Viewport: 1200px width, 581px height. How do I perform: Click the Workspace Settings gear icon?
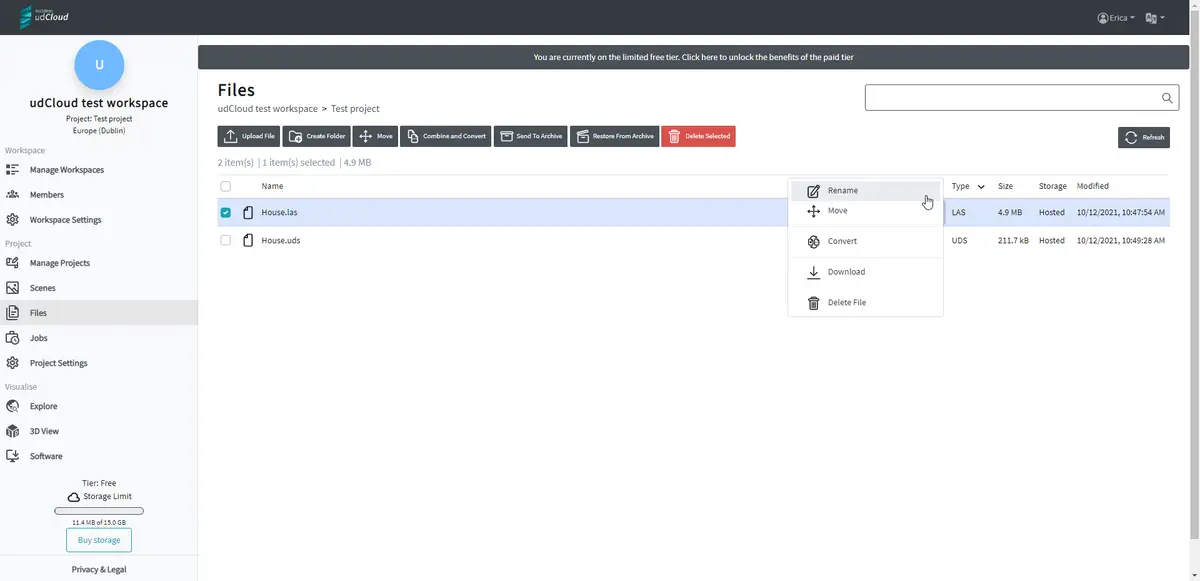point(13,220)
